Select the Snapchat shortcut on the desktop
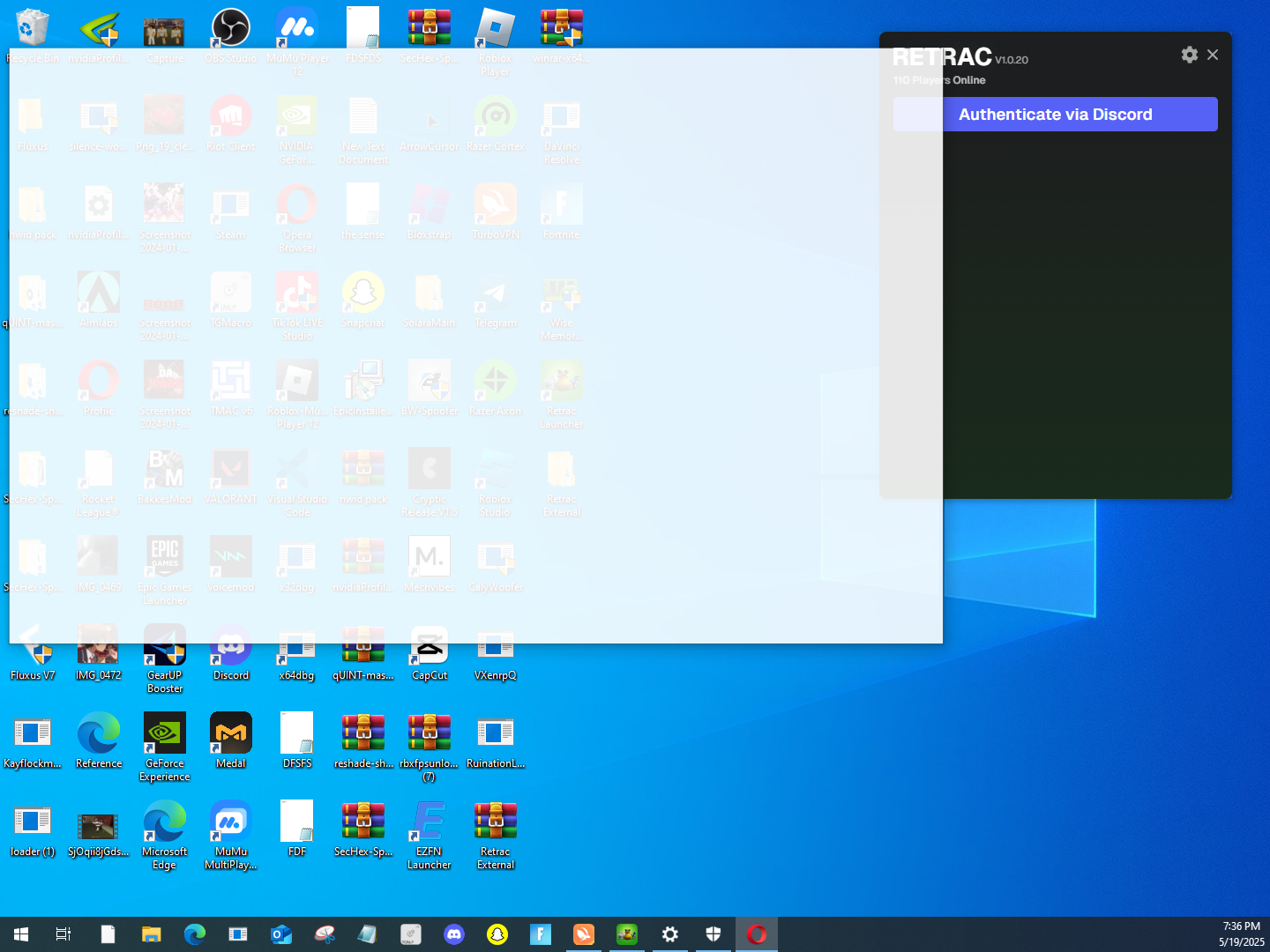Image resolution: width=1270 pixels, height=952 pixels. pos(363,301)
